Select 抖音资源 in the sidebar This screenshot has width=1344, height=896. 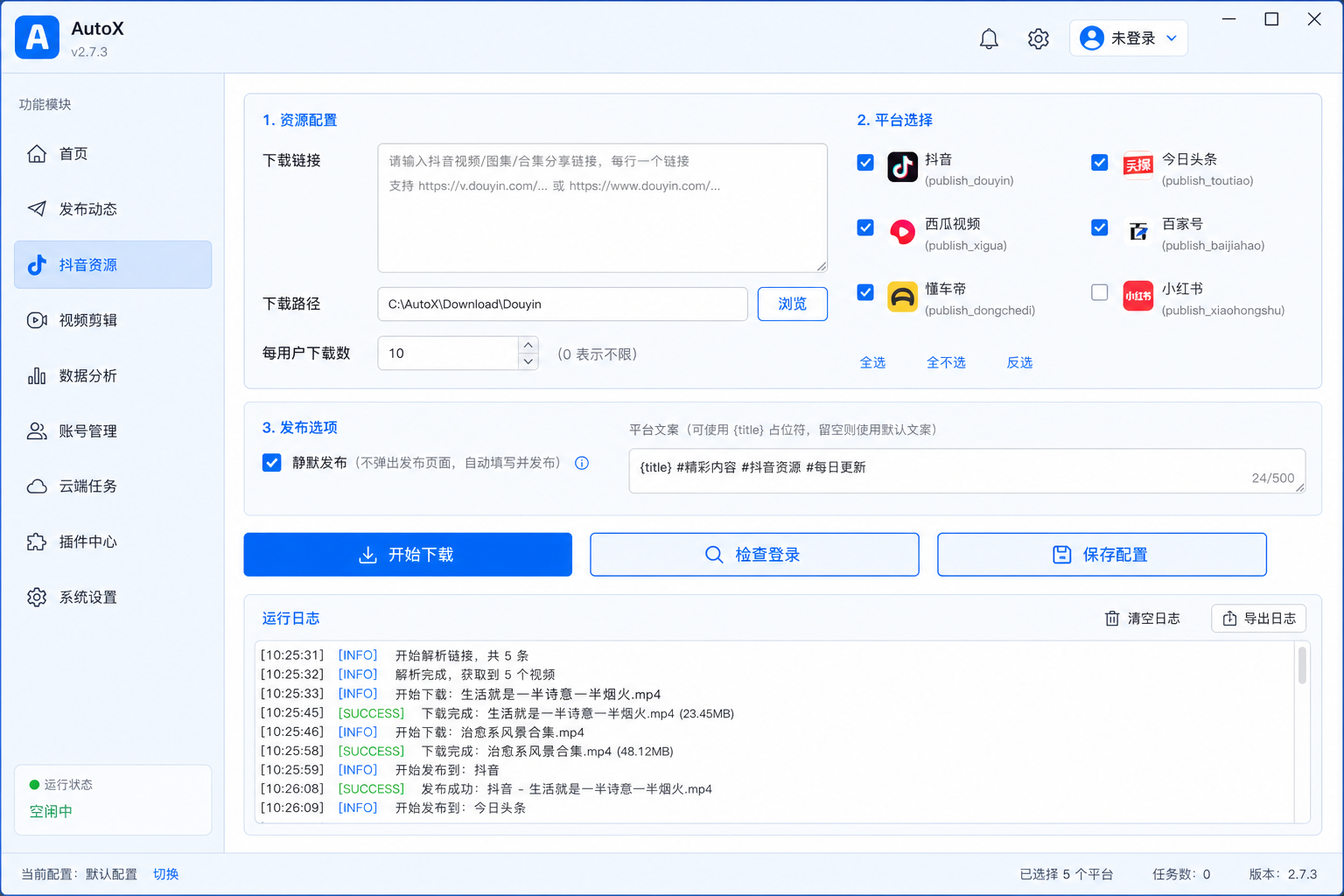113,264
